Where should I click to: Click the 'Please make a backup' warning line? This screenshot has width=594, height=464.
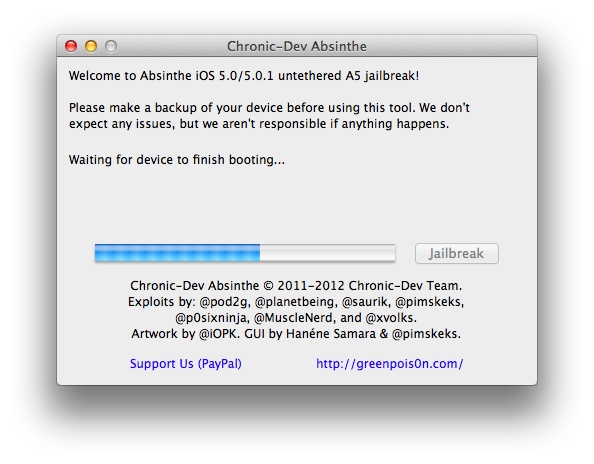click(x=269, y=108)
